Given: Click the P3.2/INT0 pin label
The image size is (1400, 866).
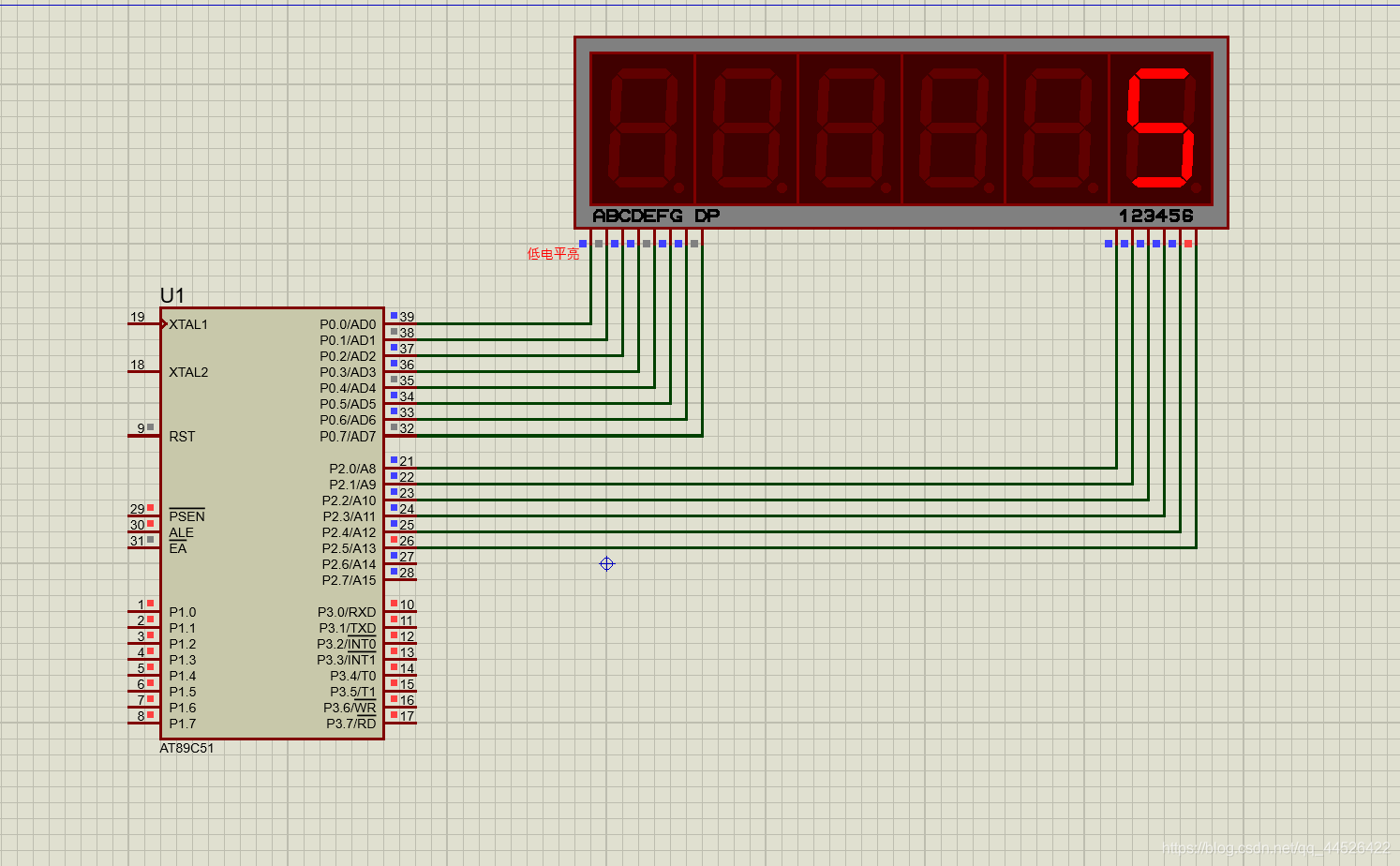Looking at the screenshot, I should click(x=346, y=644).
